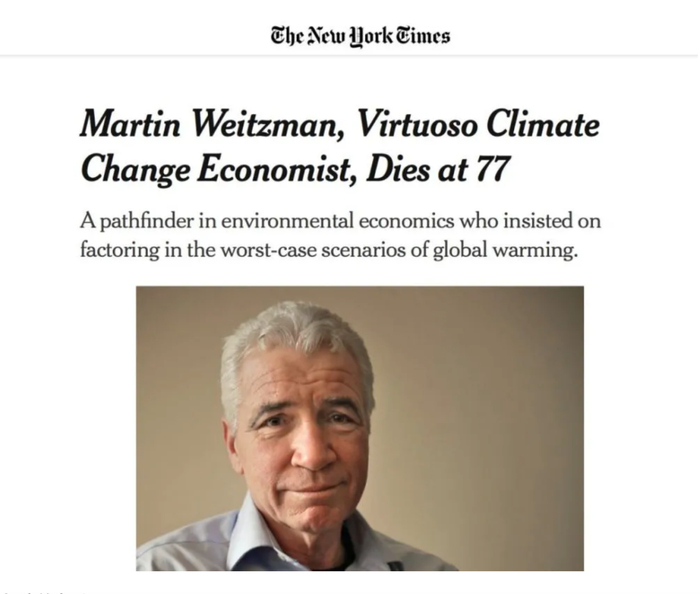Click the cut-off photo credit text at bottom left
Screen dimensions: 700x594
pos(42,590)
